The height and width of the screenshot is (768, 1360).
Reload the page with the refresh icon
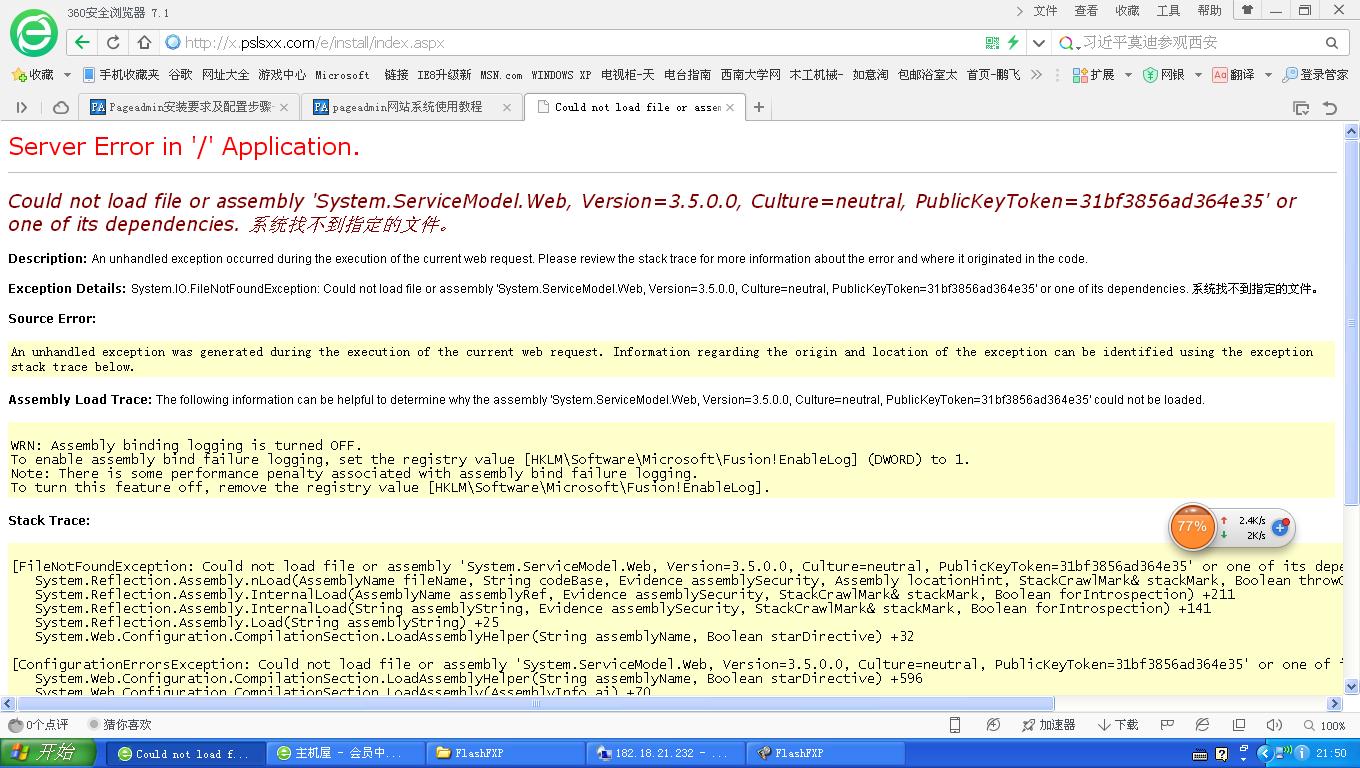point(113,43)
